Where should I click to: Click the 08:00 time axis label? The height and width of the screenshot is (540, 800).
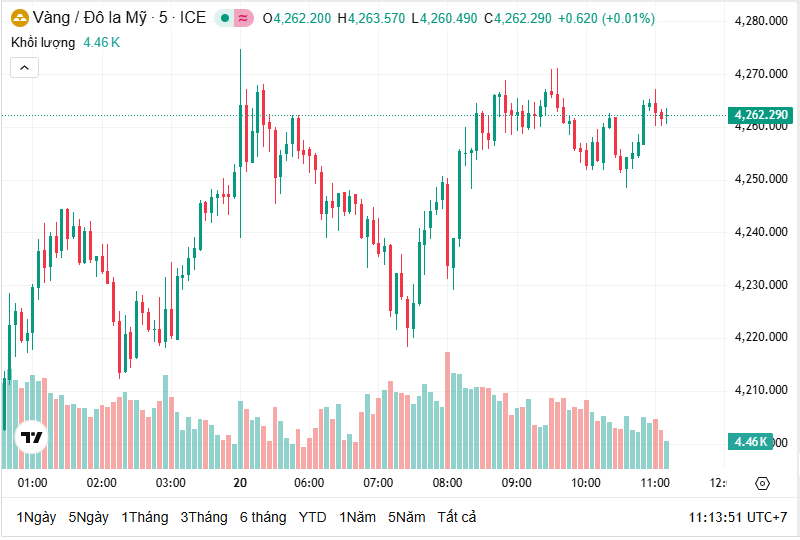pos(447,483)
